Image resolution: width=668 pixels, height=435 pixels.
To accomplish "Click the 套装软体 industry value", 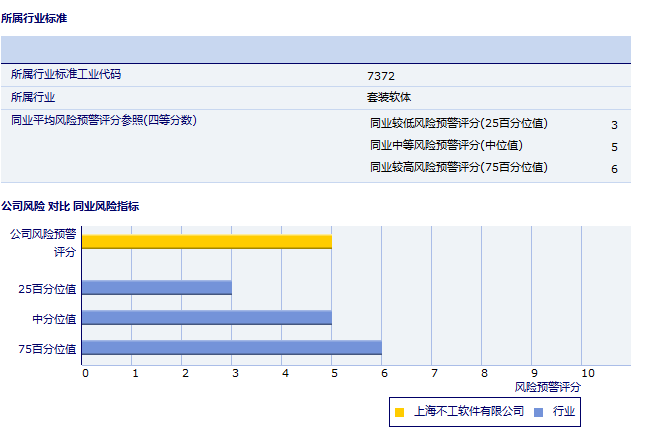I will click(389, 98).
